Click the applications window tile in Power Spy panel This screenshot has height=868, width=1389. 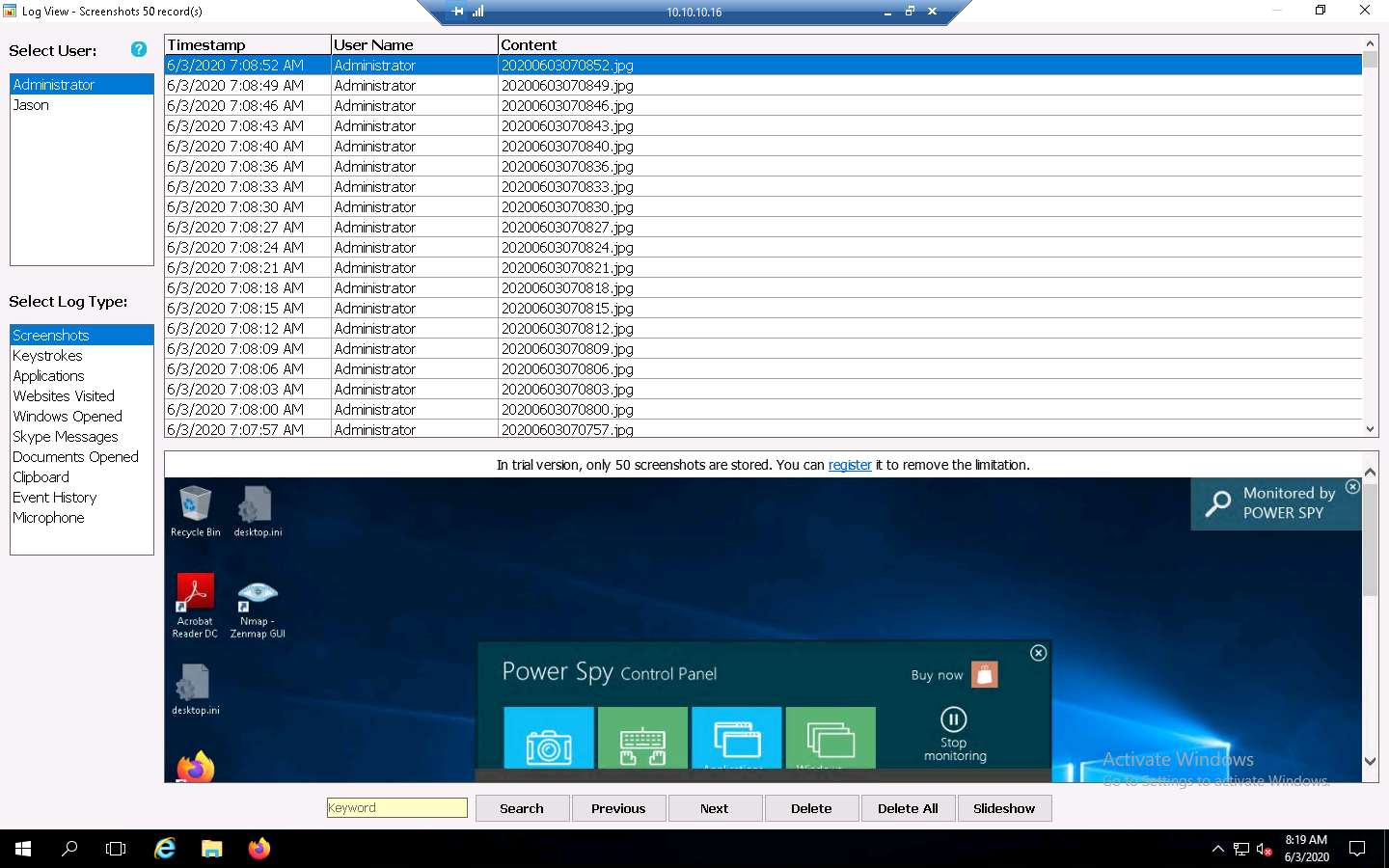point(737,738)
